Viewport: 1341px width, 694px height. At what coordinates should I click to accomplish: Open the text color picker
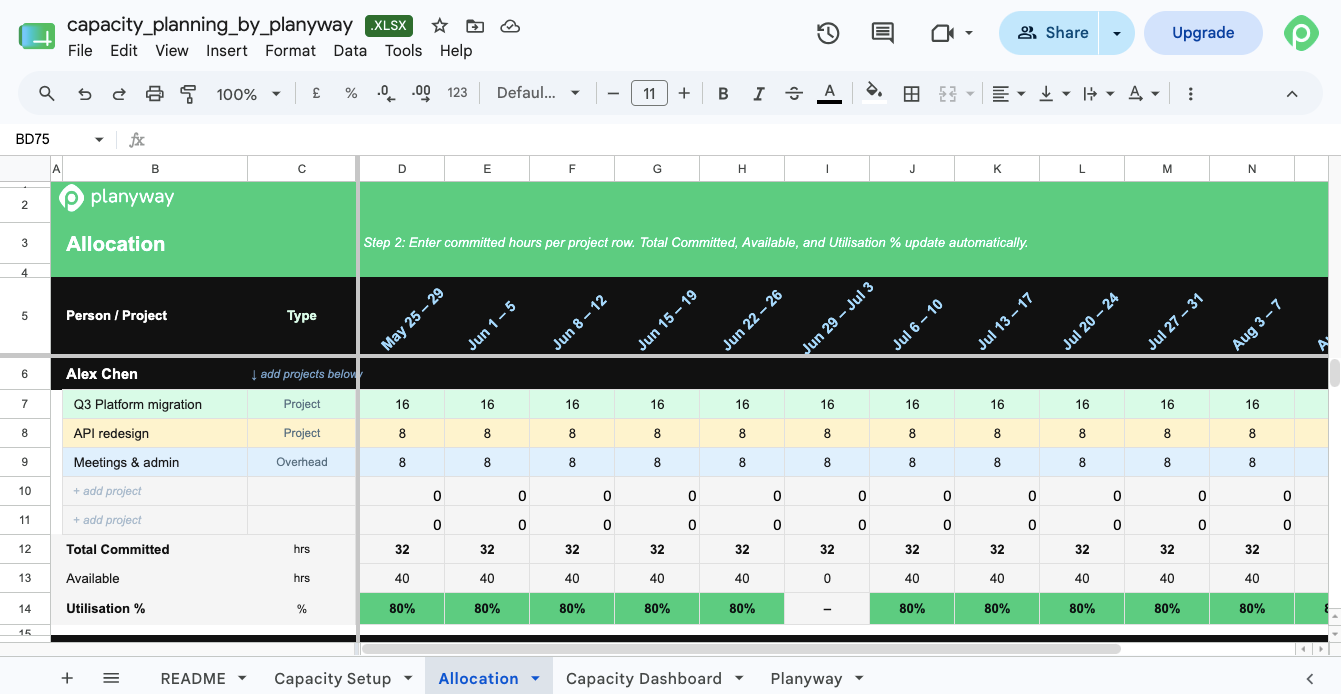click(829, 93)
